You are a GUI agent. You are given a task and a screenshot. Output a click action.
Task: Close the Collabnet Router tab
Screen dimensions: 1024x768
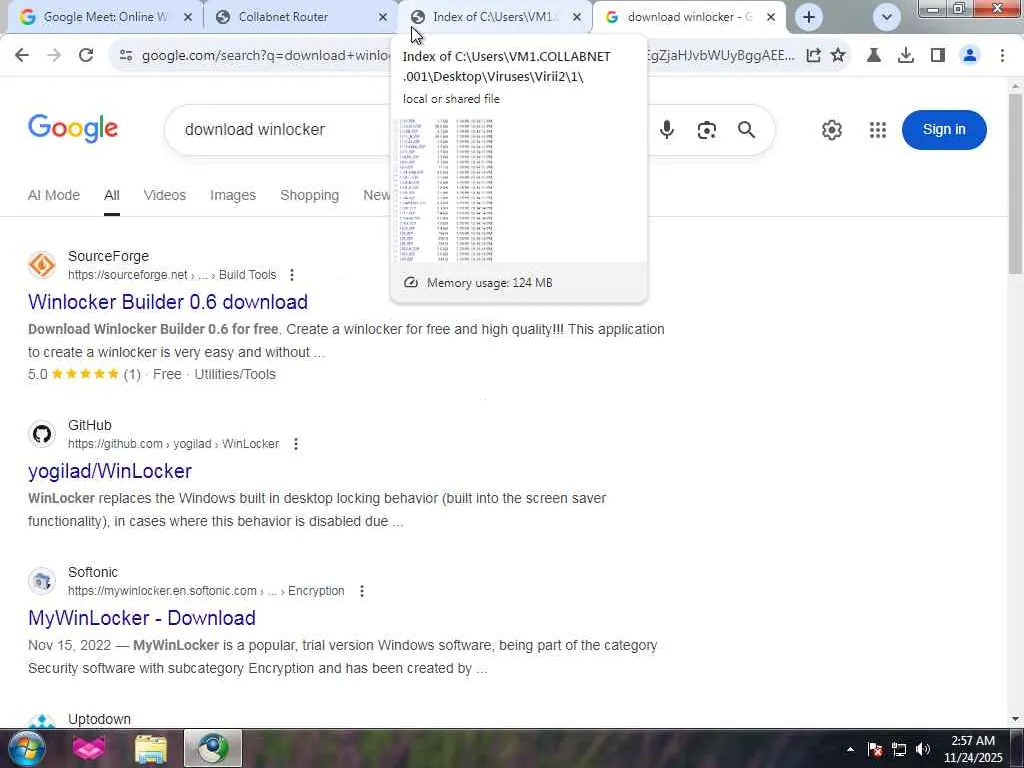(x=383, y=17)
